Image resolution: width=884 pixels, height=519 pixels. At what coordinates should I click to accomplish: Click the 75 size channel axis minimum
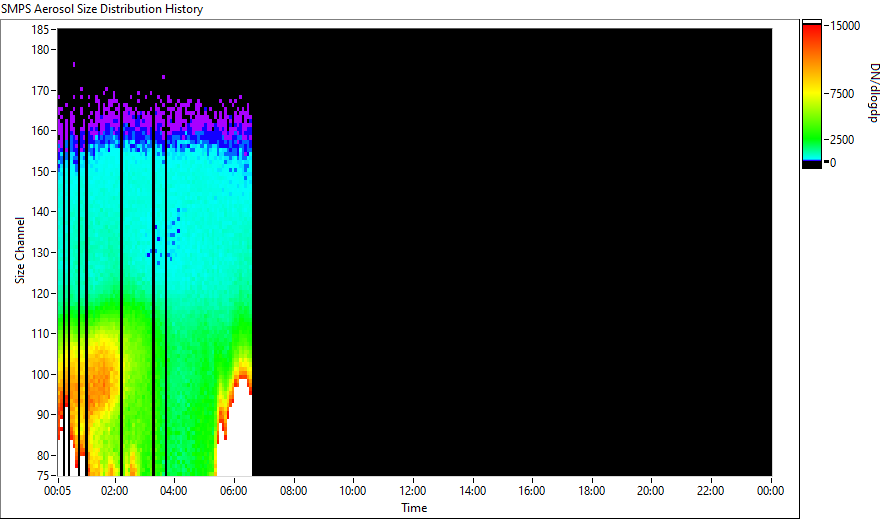point(43,475)
